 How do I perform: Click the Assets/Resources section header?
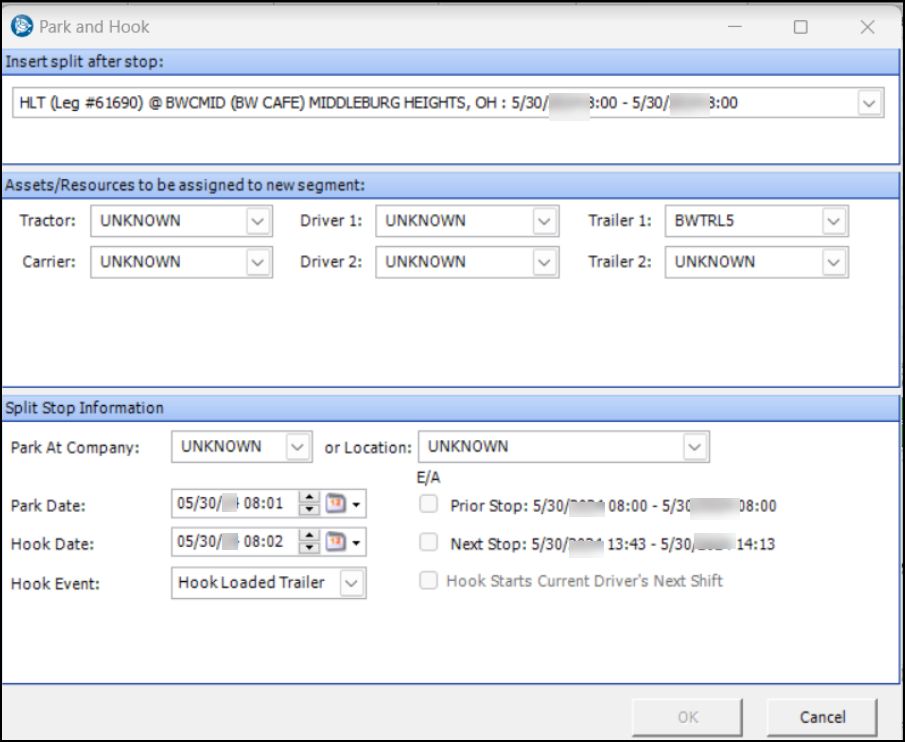(x=451, y=185)
